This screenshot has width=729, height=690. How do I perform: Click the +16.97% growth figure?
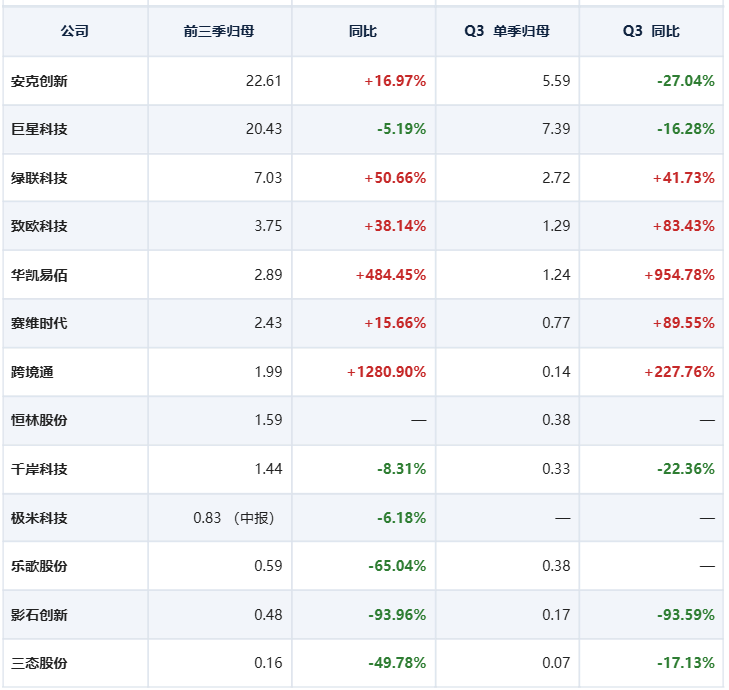(395, 81)
